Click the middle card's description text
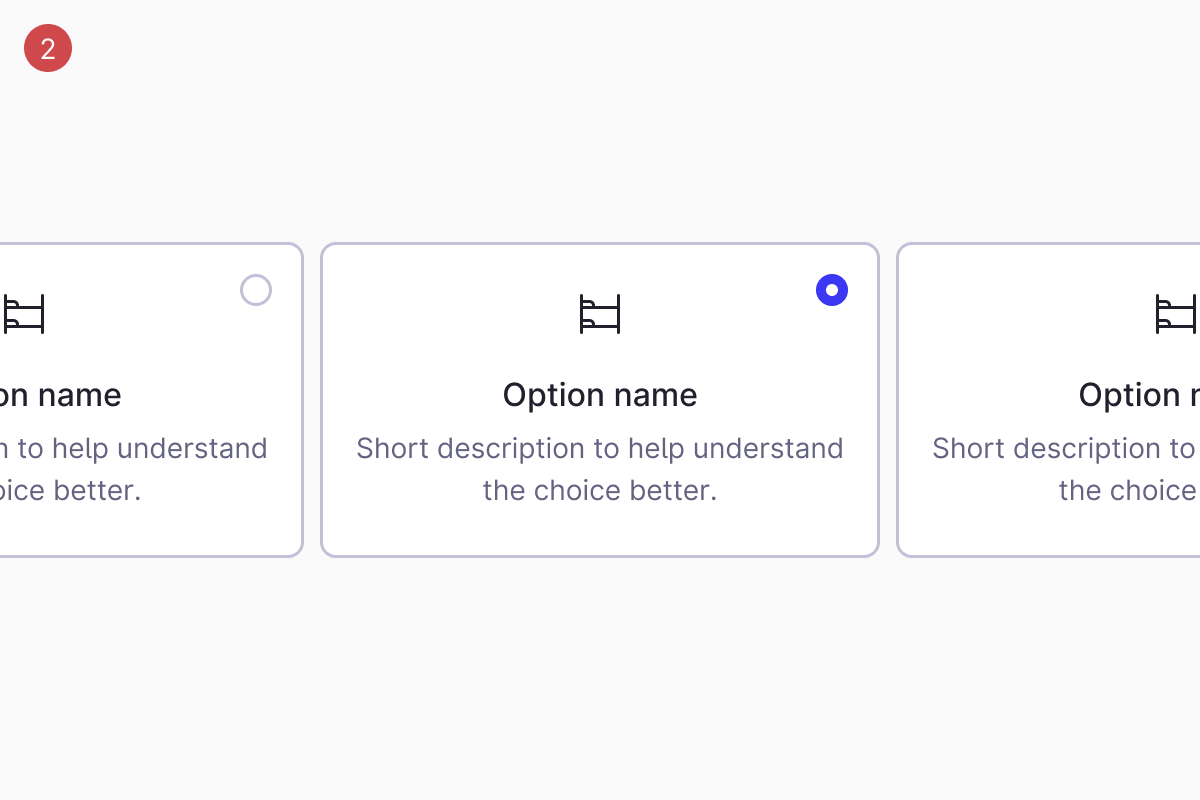 600,468
